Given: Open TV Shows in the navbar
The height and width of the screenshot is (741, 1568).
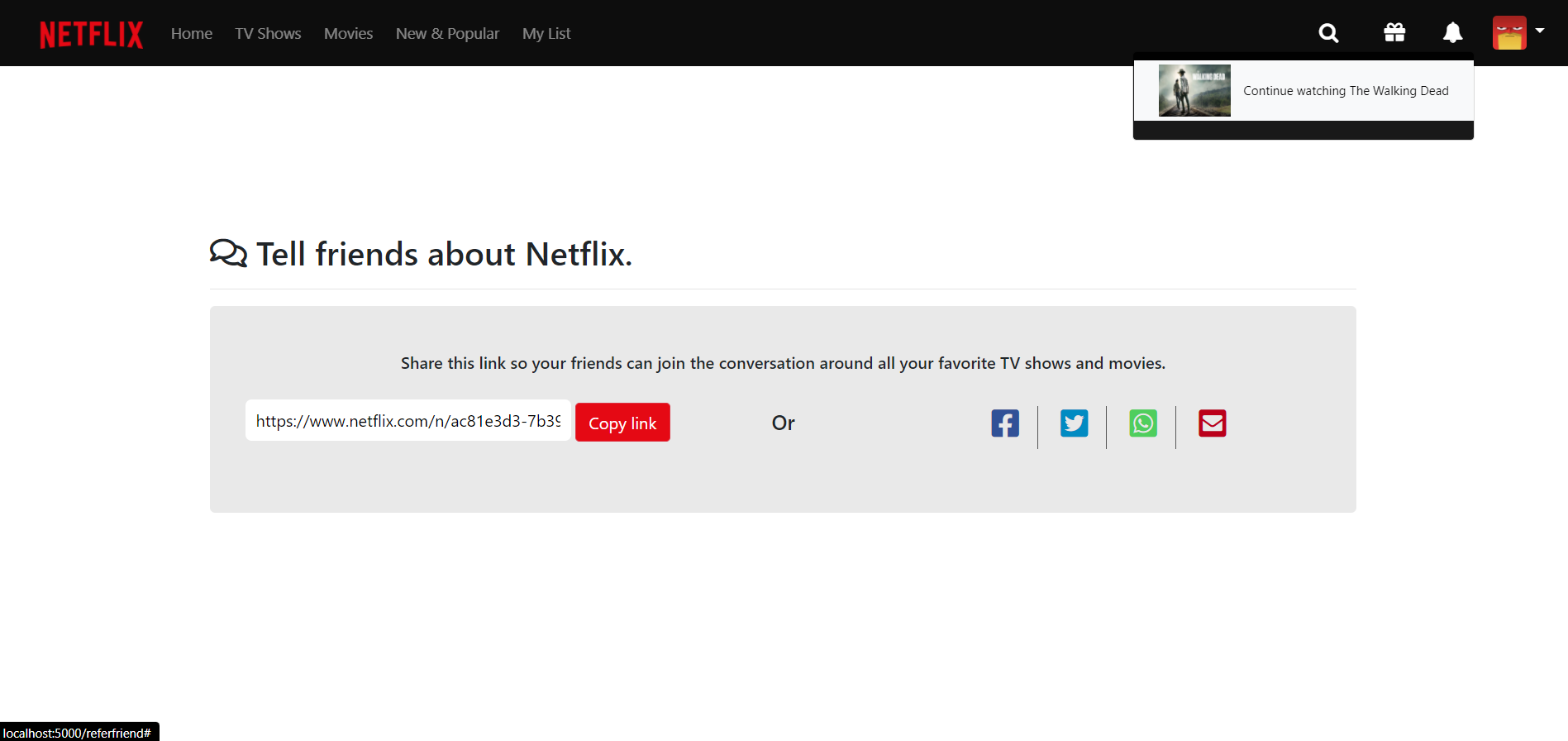Looking at the screenshot, I should click(x=268, y=34).
